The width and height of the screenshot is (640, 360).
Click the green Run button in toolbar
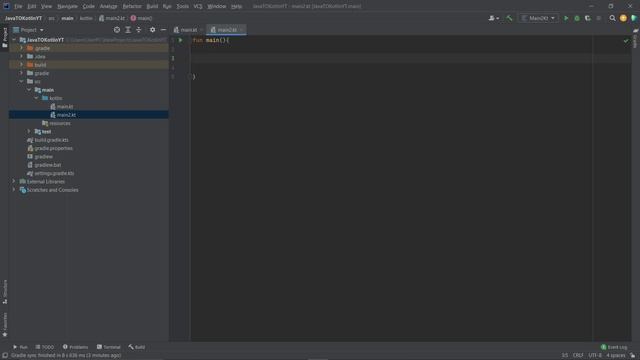(x=566, y=18)
